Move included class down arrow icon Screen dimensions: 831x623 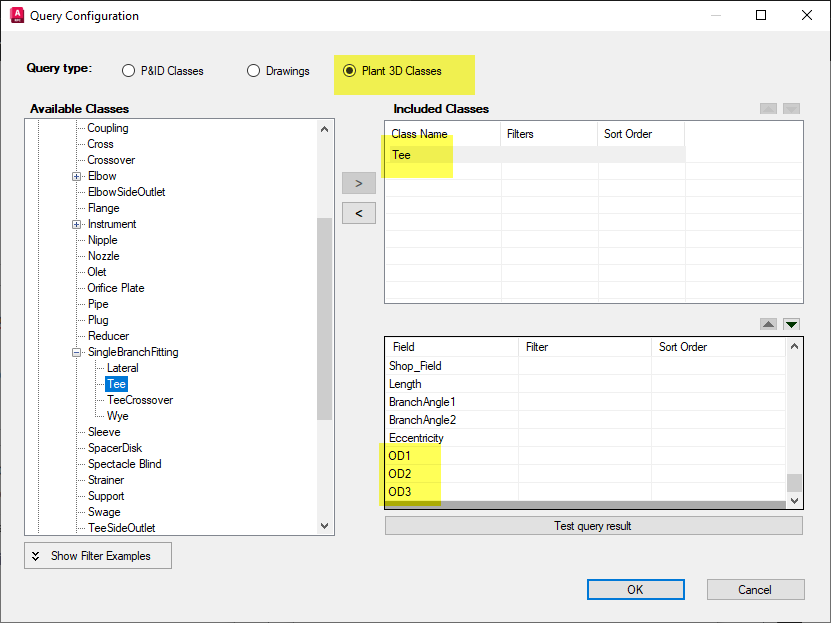(x=791, y=109)
